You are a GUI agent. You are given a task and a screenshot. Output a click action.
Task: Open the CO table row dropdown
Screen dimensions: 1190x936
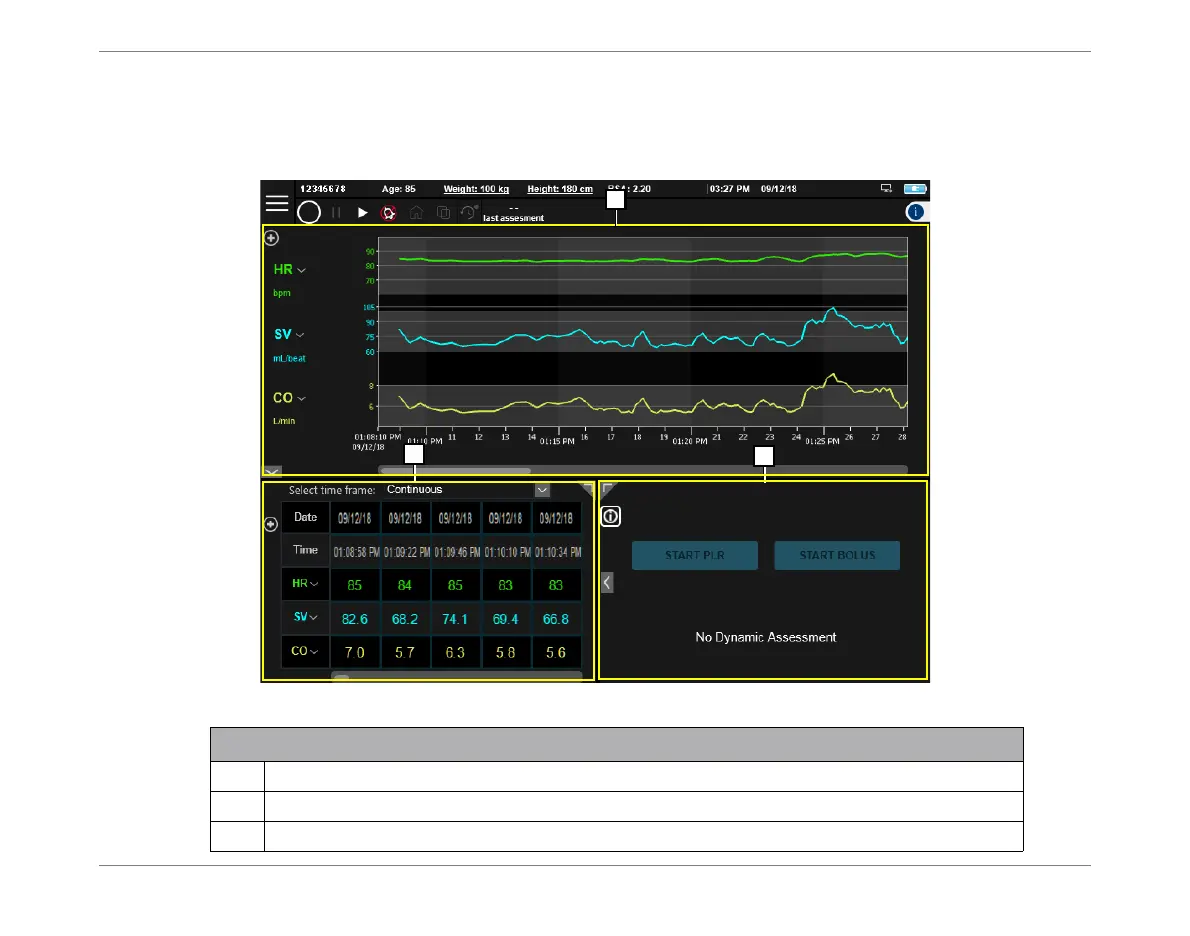point(313,652)
